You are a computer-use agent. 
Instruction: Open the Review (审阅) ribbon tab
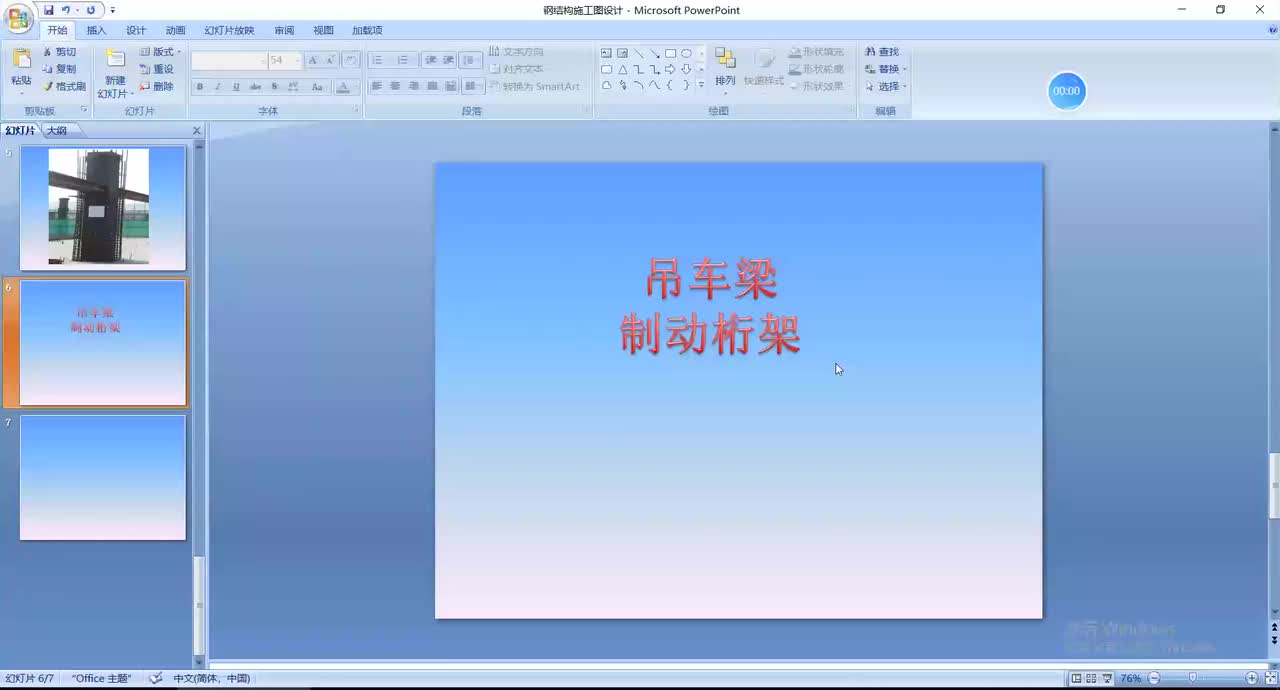point(284,31)
